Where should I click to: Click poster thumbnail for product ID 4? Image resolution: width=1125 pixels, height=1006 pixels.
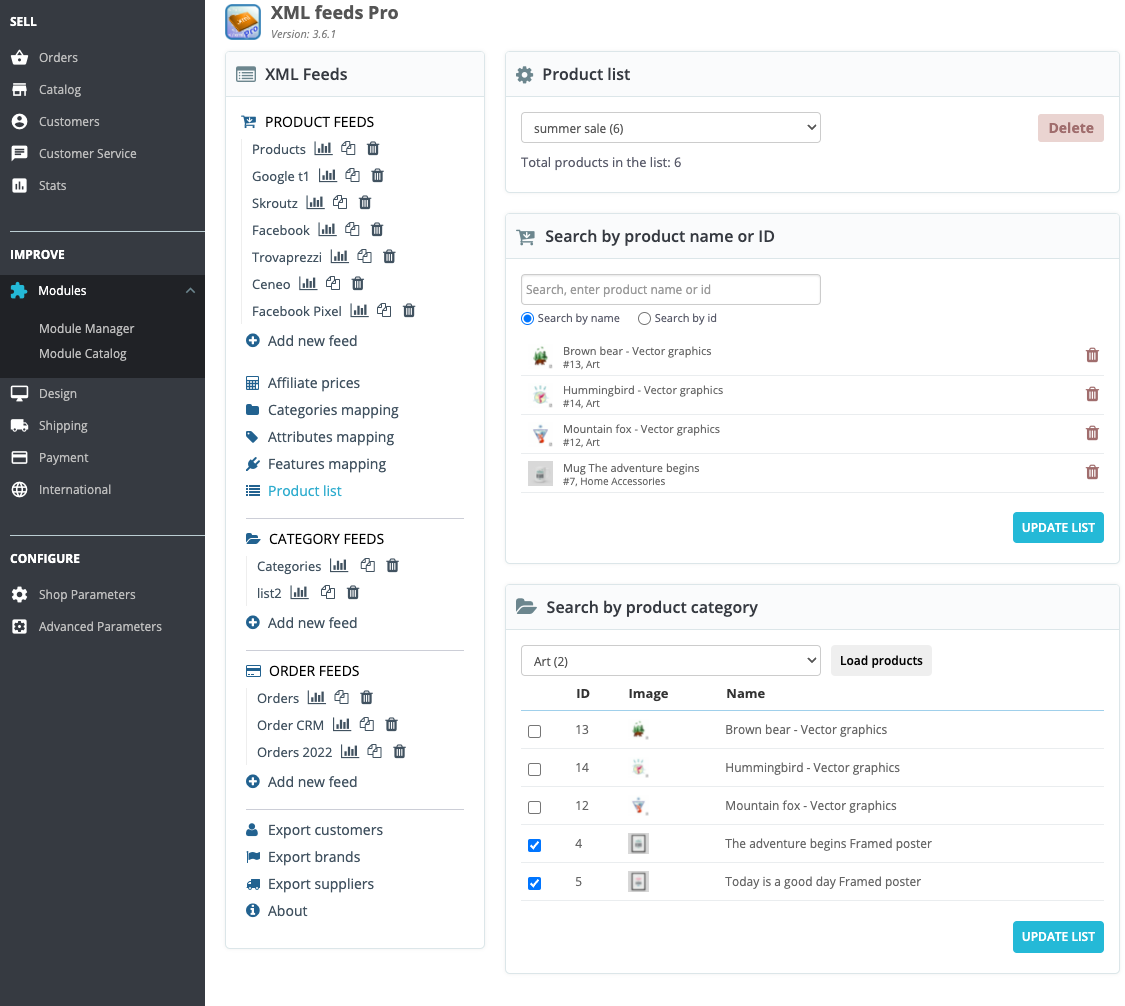pos(639,844)
